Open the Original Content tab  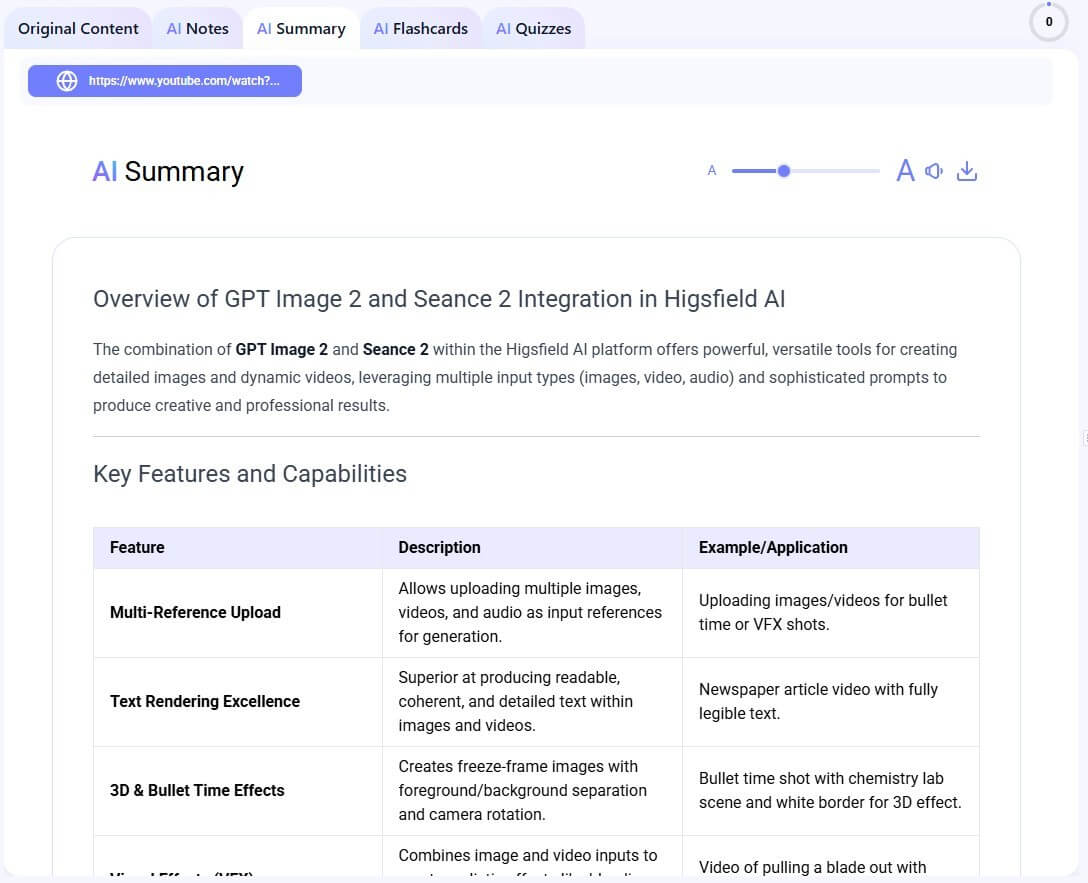click(78, 28)
